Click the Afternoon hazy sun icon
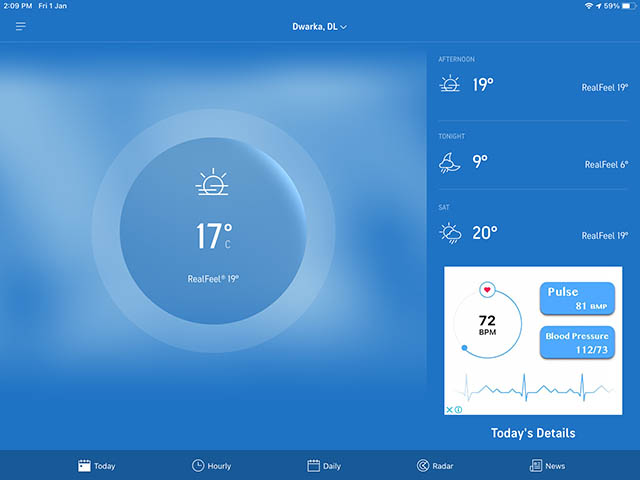The height and width of the screenshot is (480, 640). point(449,84)
